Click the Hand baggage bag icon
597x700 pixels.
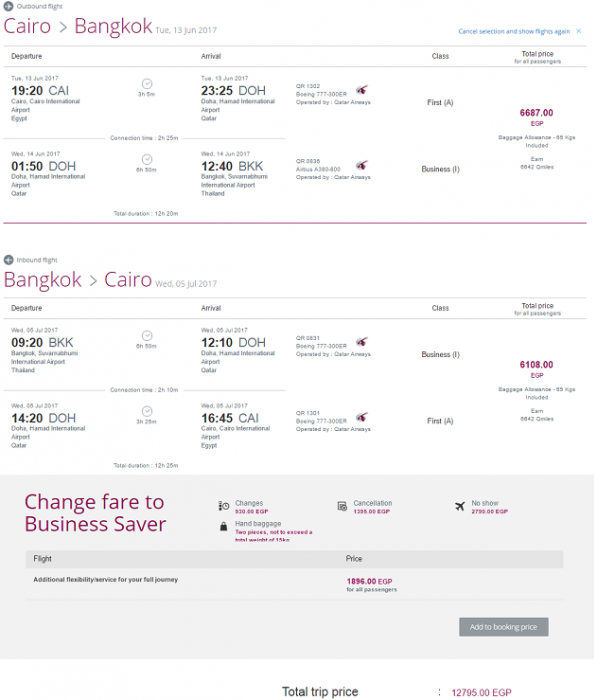[x=224, y=526]
